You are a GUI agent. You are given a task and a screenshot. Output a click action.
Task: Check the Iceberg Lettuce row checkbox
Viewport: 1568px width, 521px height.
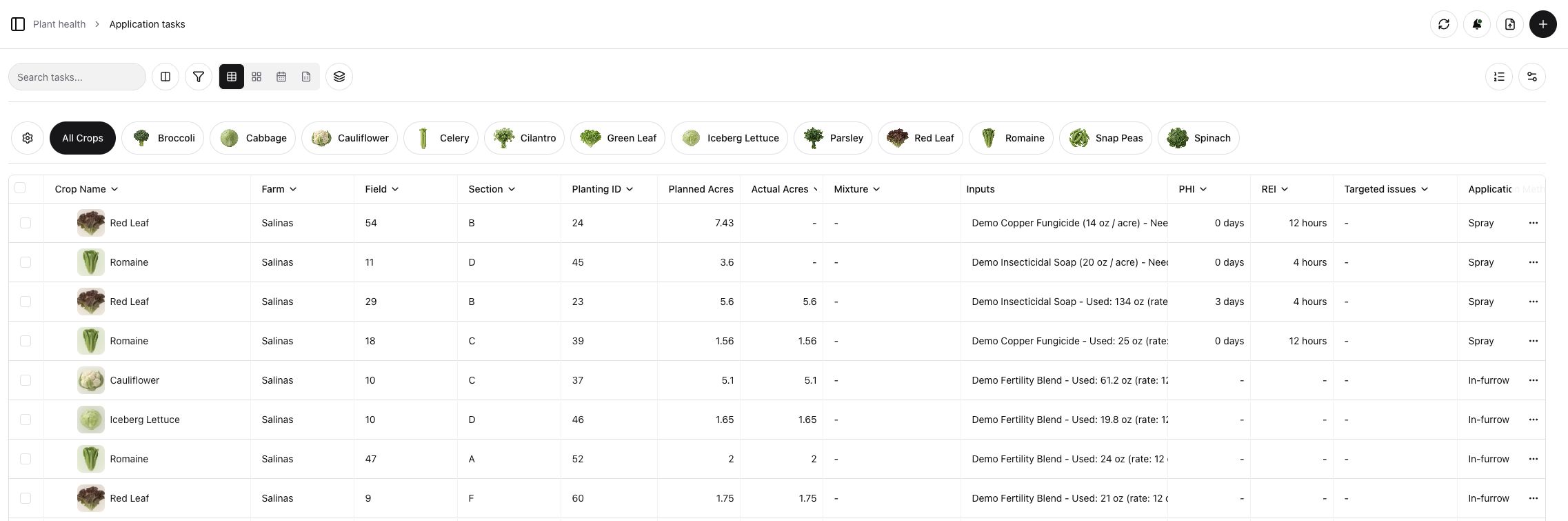pos(26,420)
